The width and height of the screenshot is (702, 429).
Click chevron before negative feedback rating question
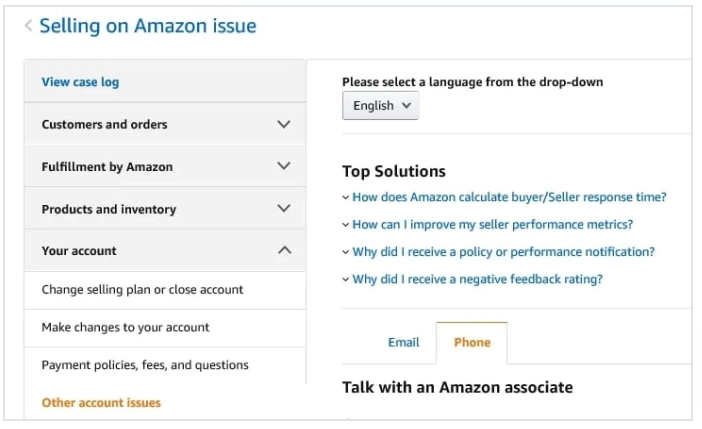(346, 279)
